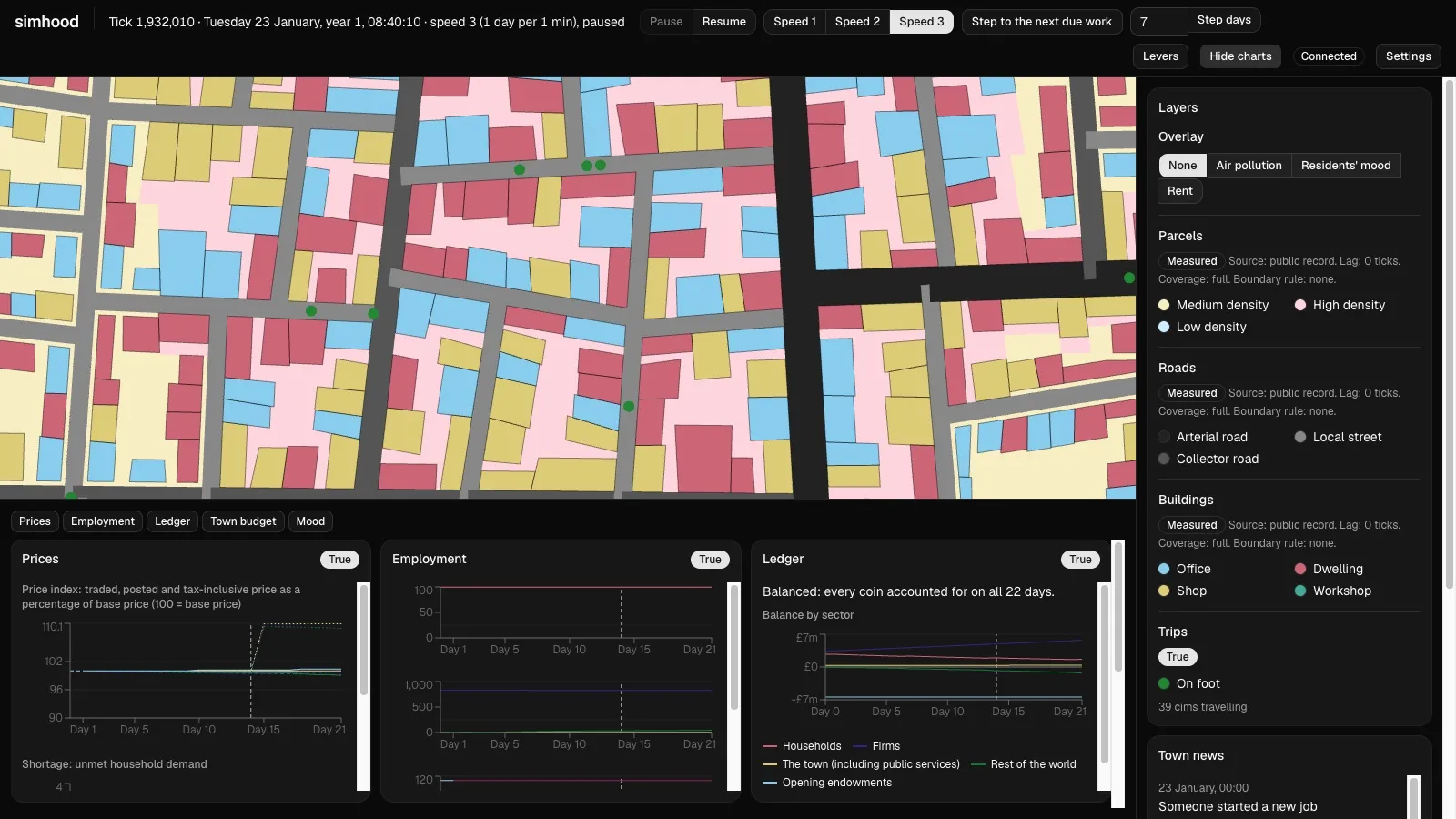
Task: Select the None overlay
Action: point(1182,166)
